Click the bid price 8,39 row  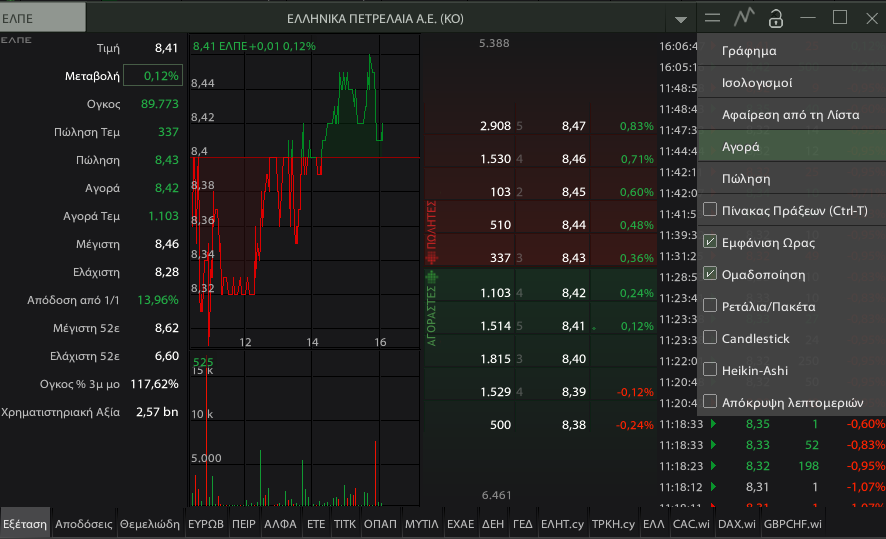541,392
